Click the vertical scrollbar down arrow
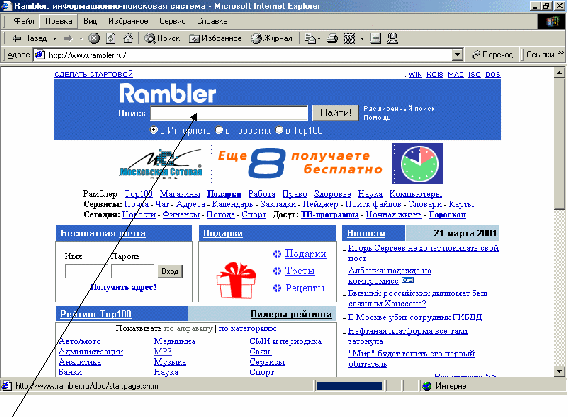568x417 pixels. click(560, 371)
